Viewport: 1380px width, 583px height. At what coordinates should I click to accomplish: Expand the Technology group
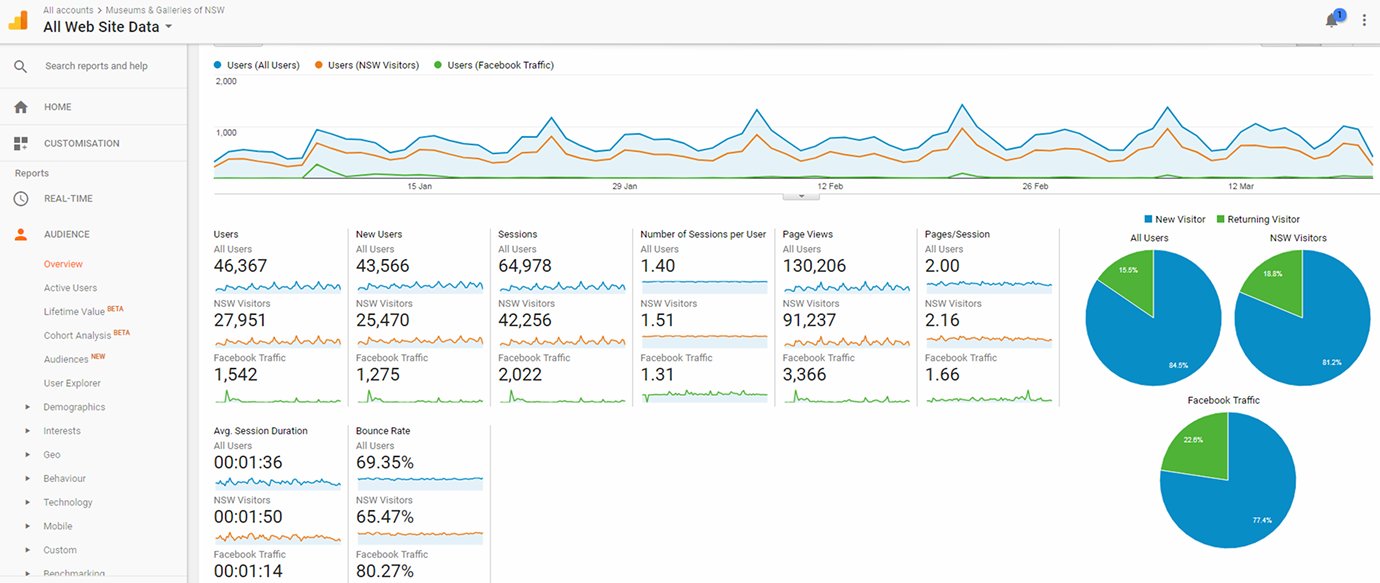[68, 503]
